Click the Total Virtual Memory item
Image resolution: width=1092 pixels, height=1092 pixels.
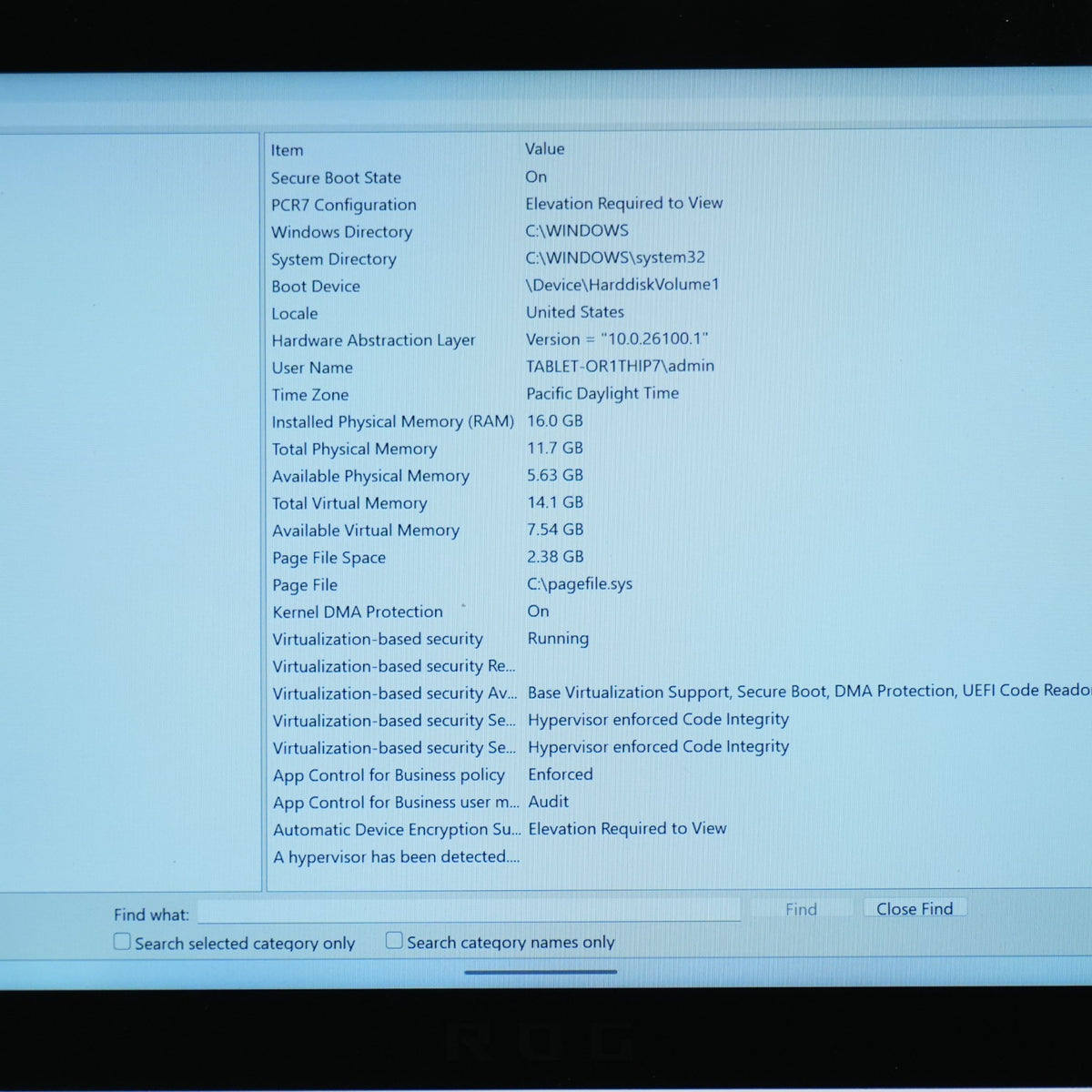click(x=349, y=503)
